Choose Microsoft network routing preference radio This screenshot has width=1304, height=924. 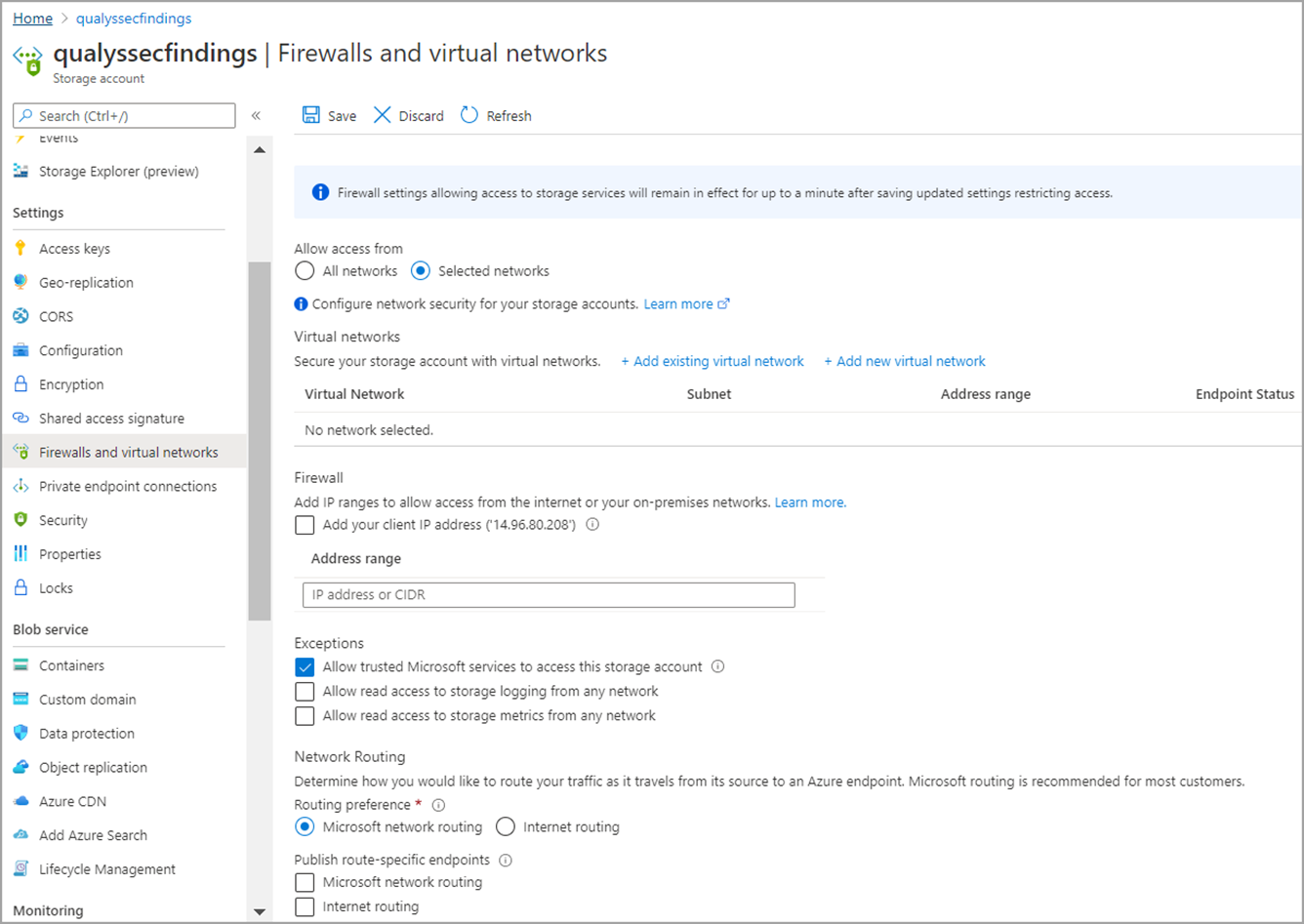click(x=305, y=826)
